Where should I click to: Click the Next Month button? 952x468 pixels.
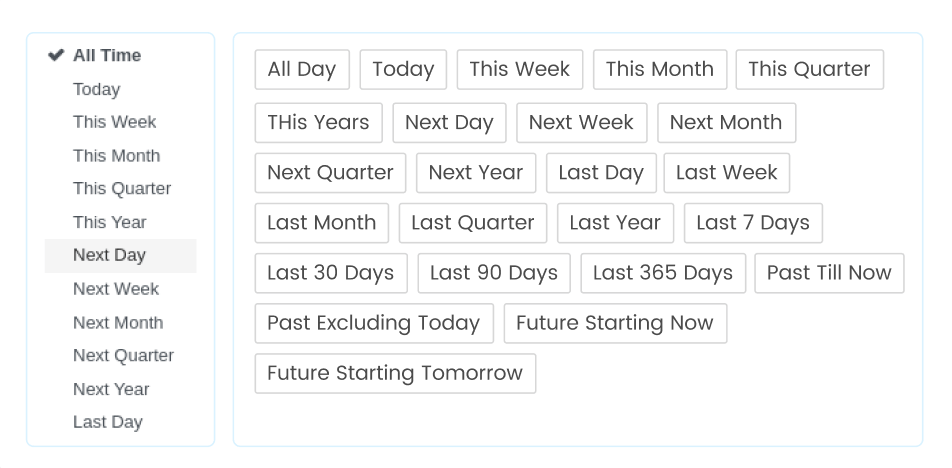point(726,122)
